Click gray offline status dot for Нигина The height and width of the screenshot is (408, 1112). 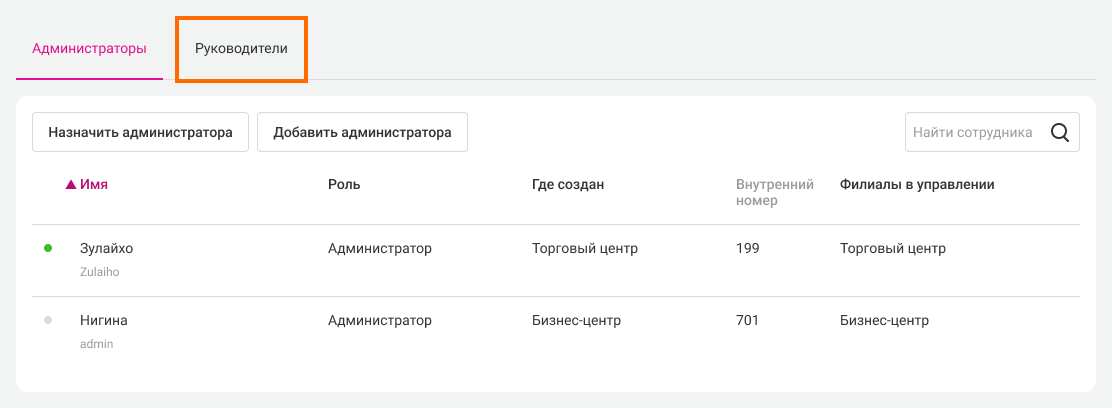coord(48,321)
